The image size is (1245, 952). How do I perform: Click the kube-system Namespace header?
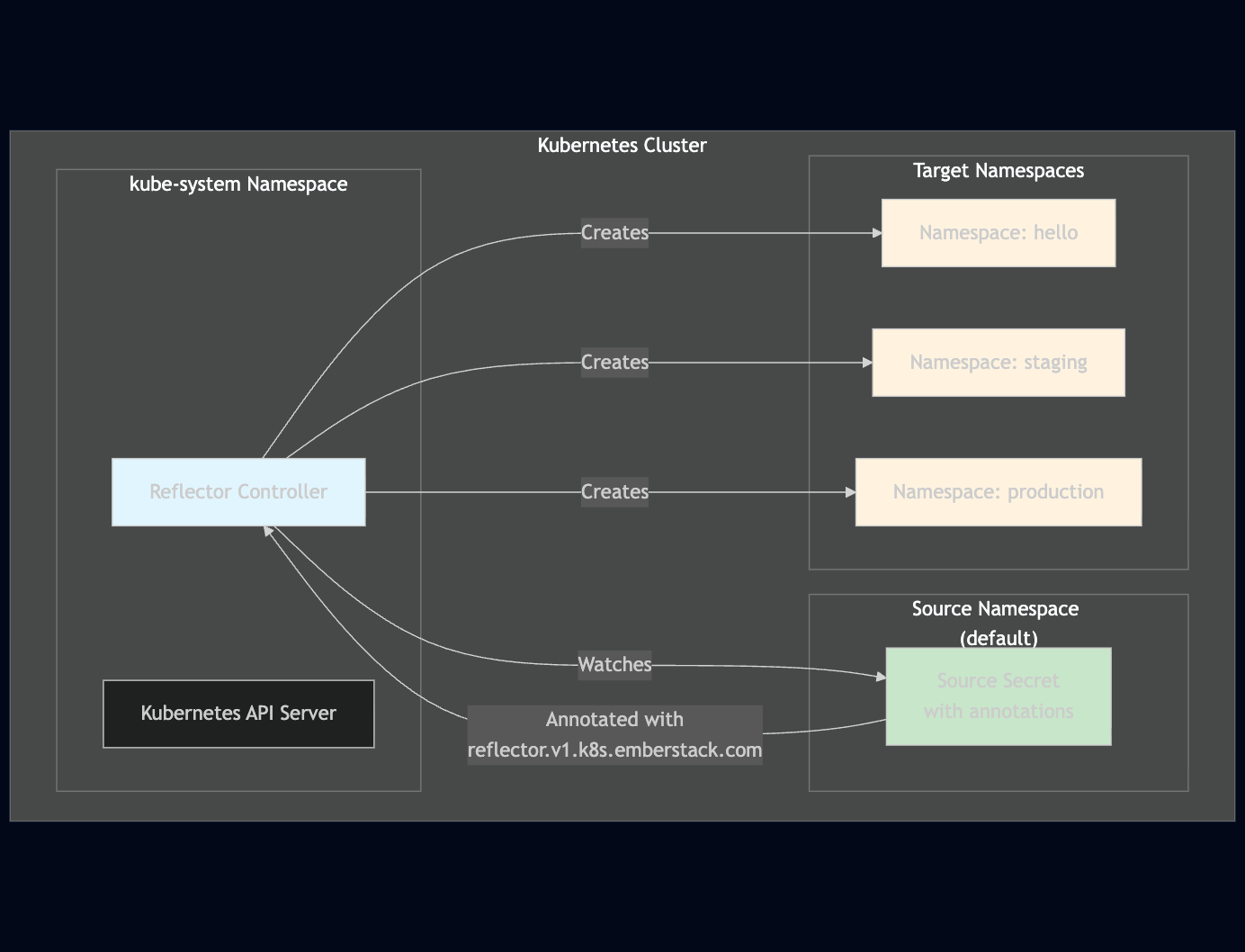click(x=237, y=184)
